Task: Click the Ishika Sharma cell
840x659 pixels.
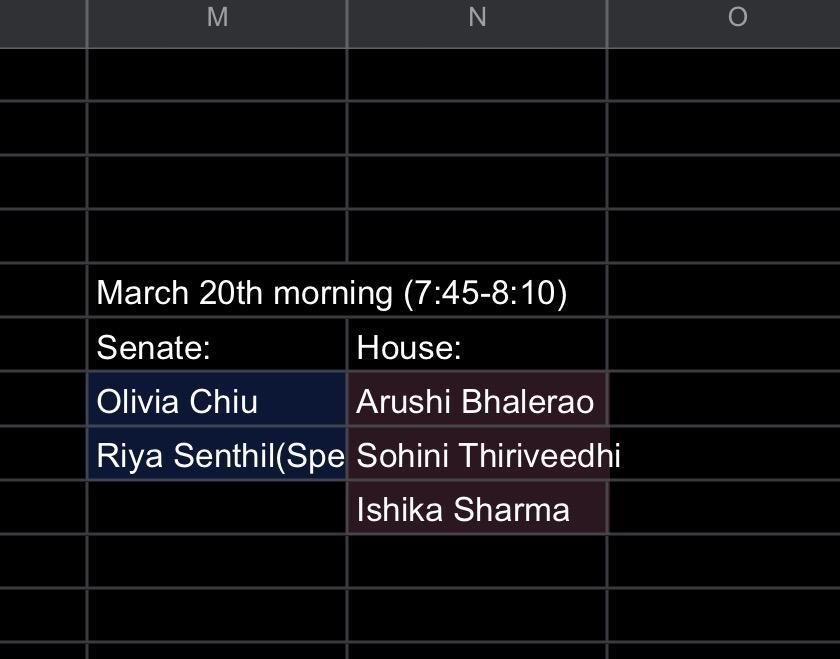Action: pos(476,509)
